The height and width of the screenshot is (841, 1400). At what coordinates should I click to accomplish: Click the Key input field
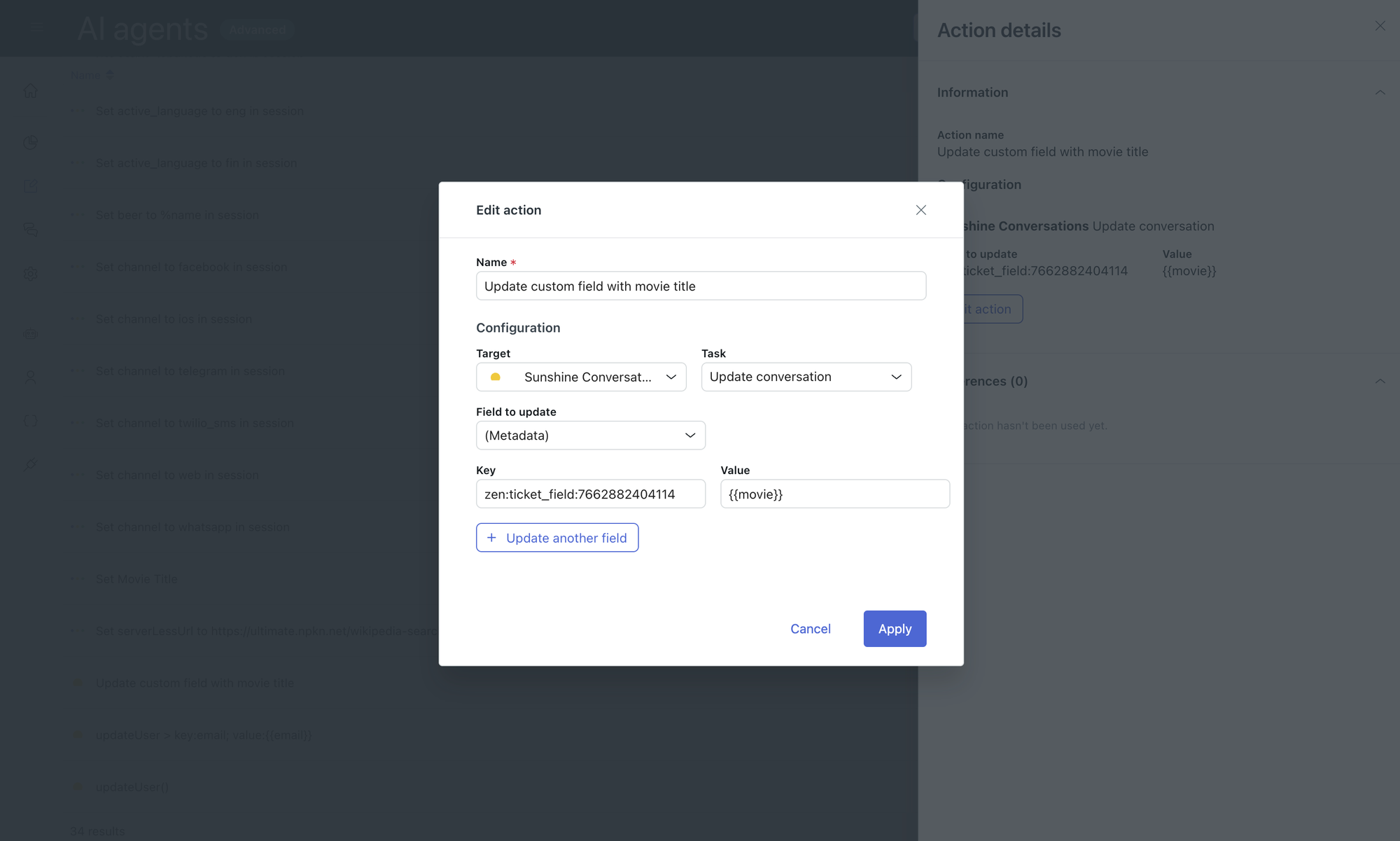click(590, 494)
